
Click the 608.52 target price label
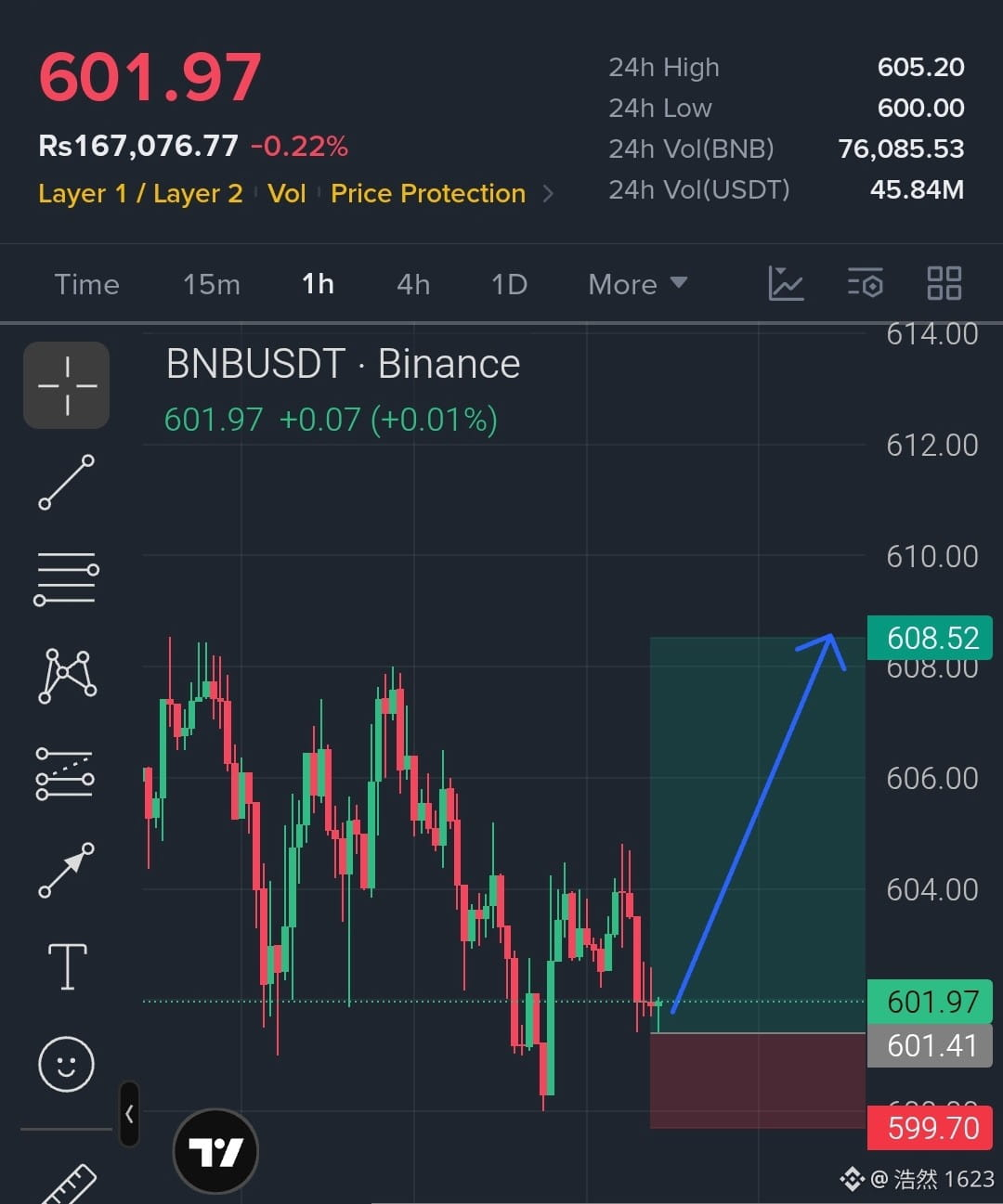coord(930,638)
